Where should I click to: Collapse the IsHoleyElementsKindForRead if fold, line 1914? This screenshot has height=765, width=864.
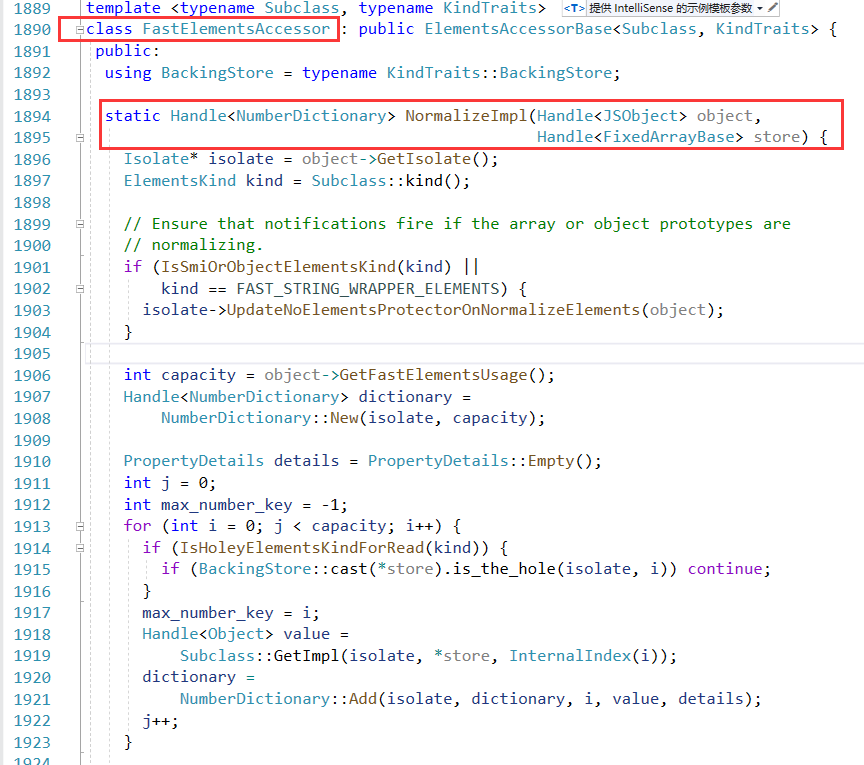pos(80,548)
